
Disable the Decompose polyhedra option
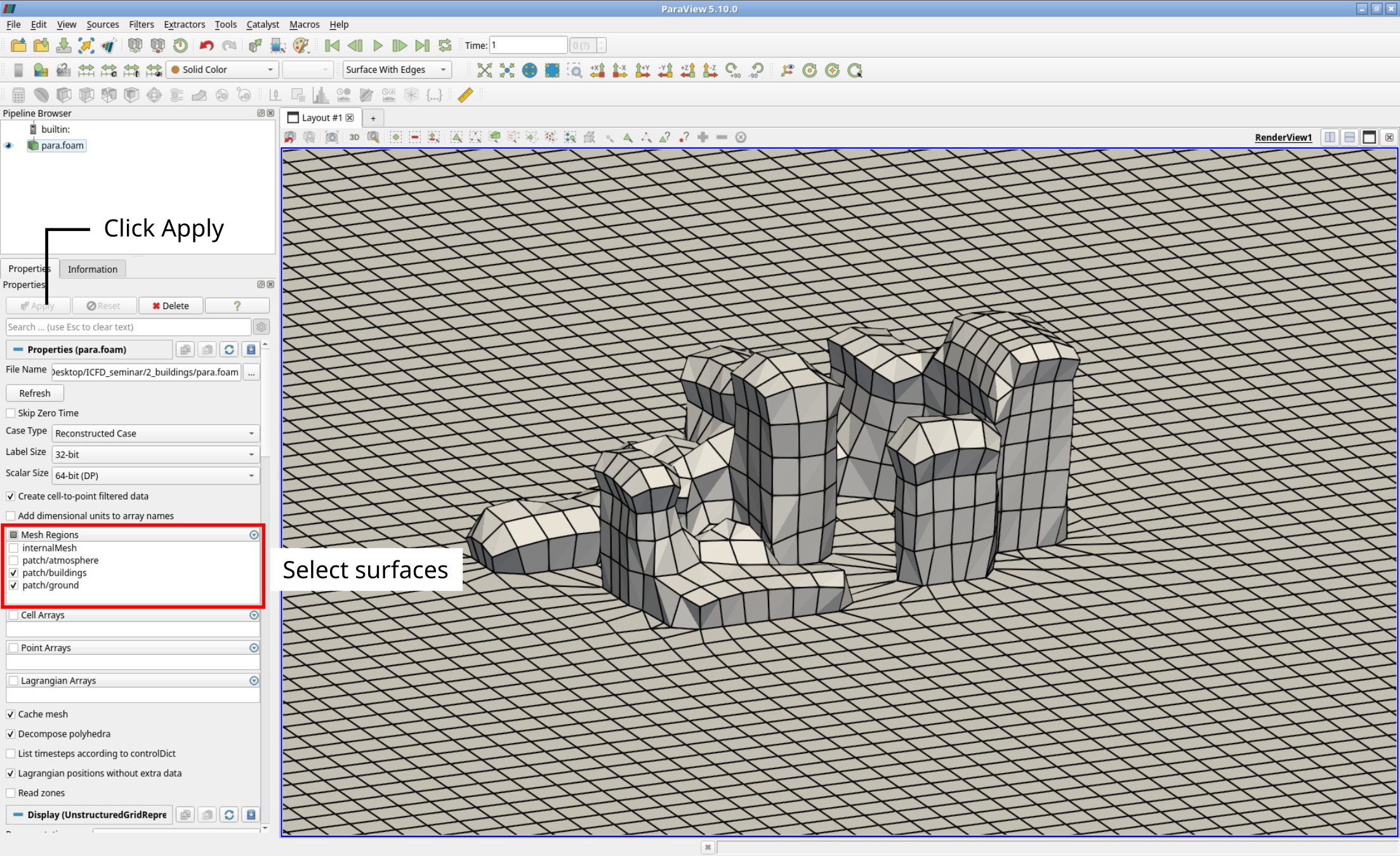click(11, 734)
